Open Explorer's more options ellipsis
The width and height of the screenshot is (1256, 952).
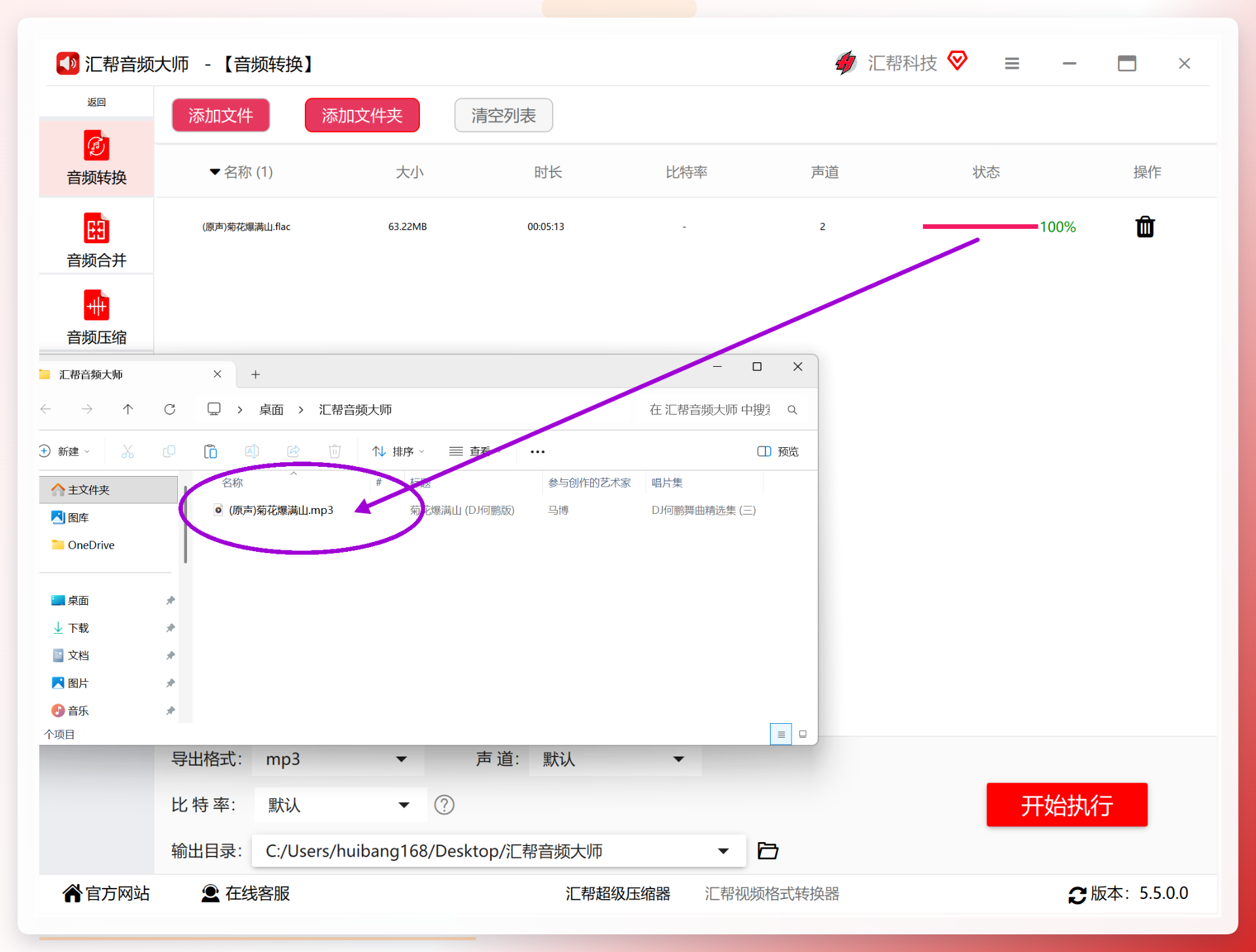tap(538, 452)
